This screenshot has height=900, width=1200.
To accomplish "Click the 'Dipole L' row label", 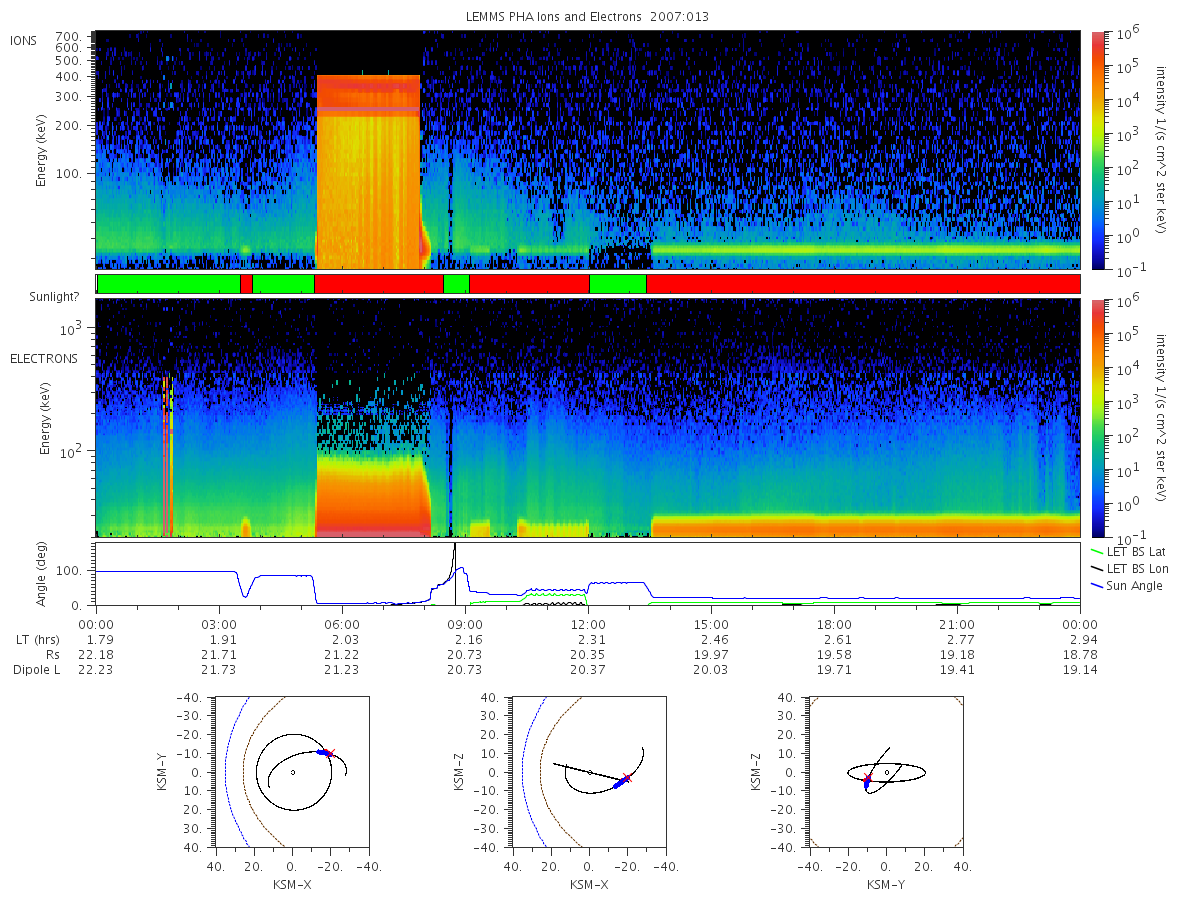I will (36, 670).
